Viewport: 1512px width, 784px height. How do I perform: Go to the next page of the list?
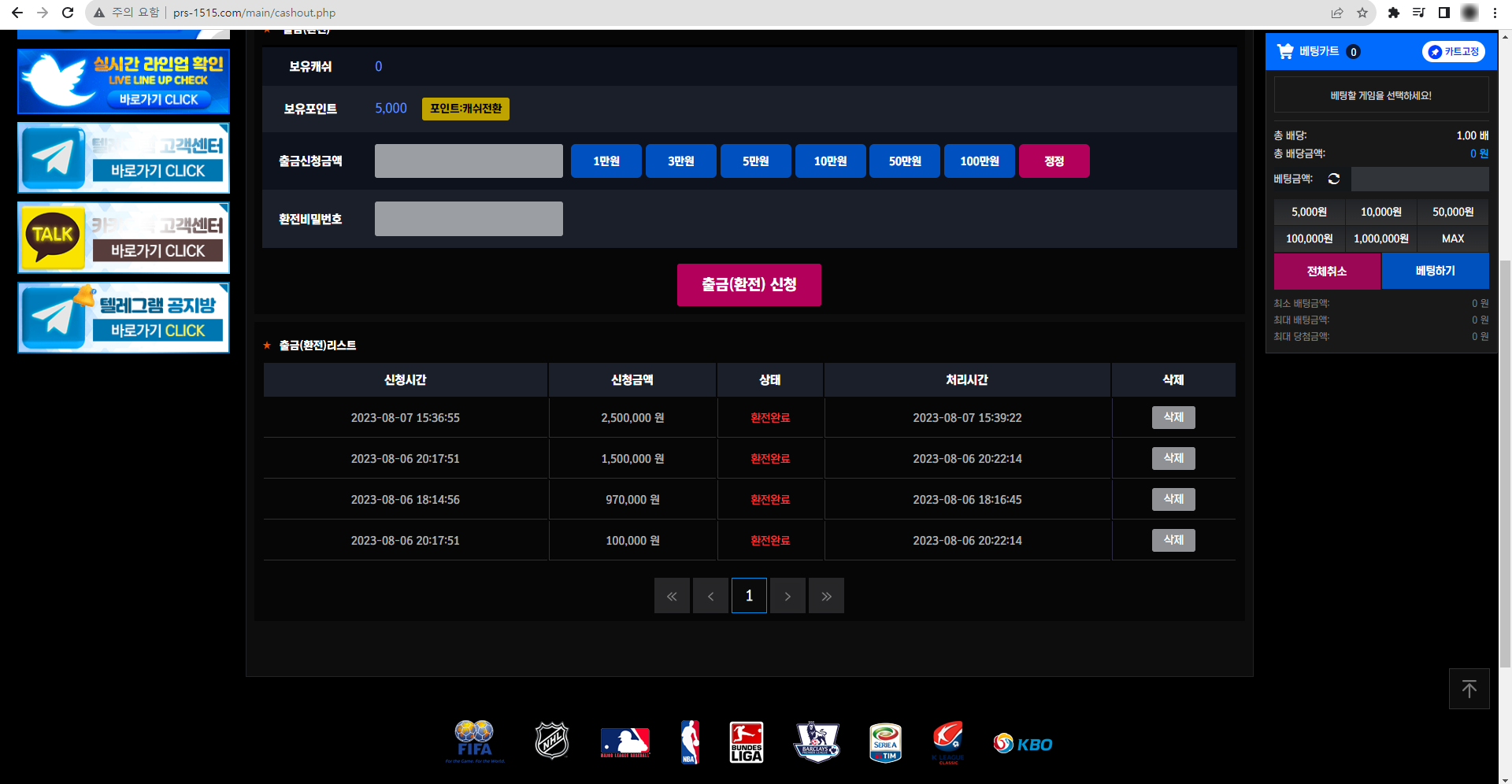[787, 596]
